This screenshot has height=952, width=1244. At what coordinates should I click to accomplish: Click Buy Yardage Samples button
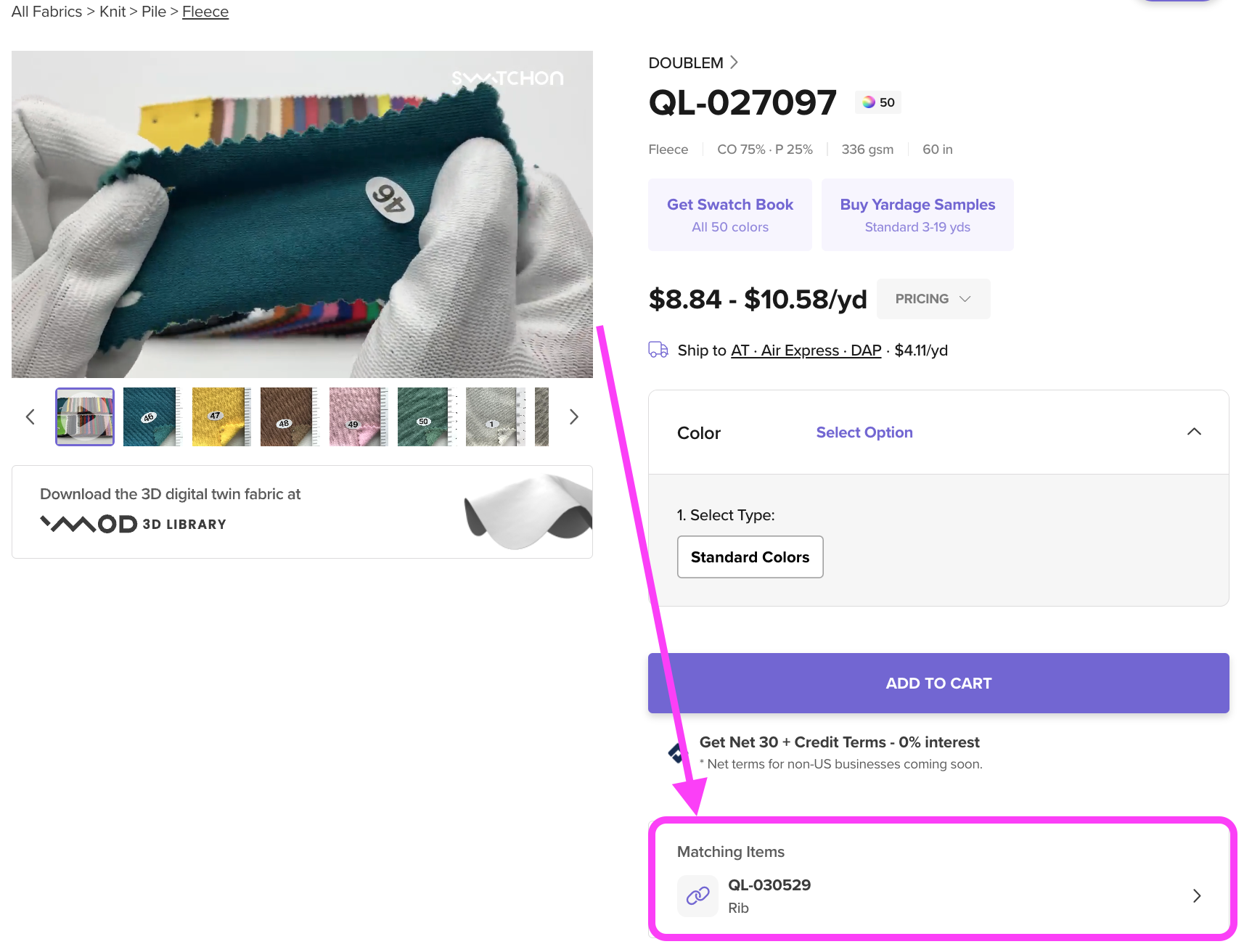pyautogui.click(x=917, y=215)
